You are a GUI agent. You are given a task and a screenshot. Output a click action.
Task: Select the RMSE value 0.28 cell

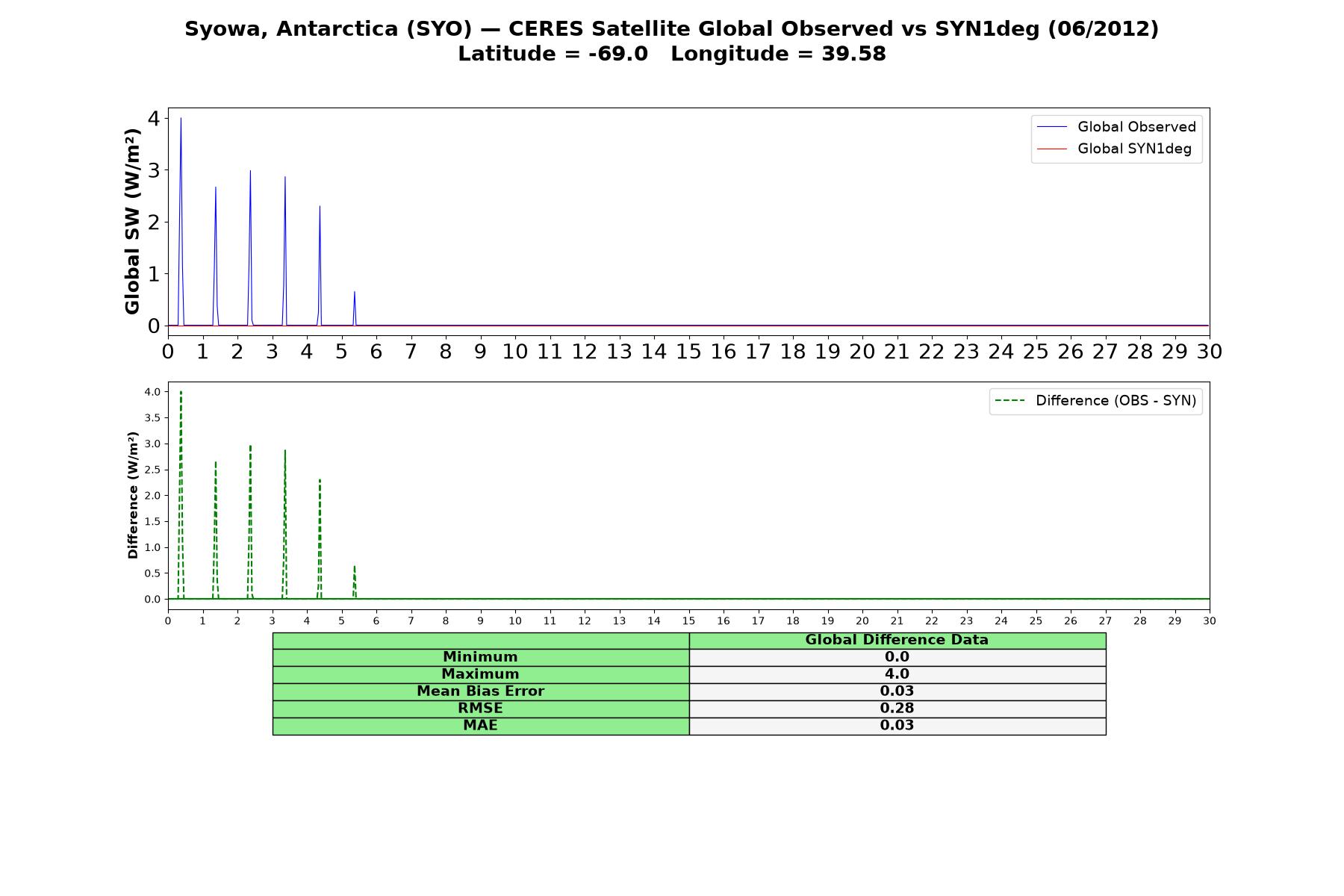coord(897,709)
